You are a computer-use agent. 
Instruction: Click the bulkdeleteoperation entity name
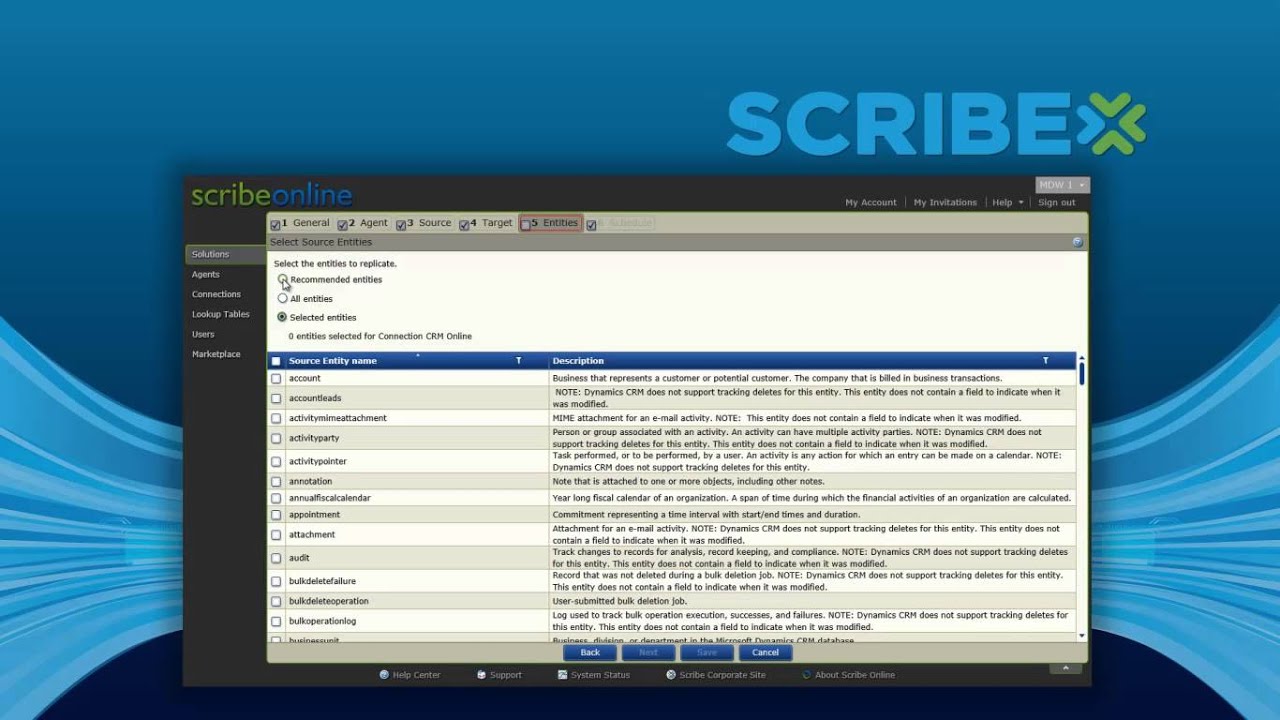point(329,601)
